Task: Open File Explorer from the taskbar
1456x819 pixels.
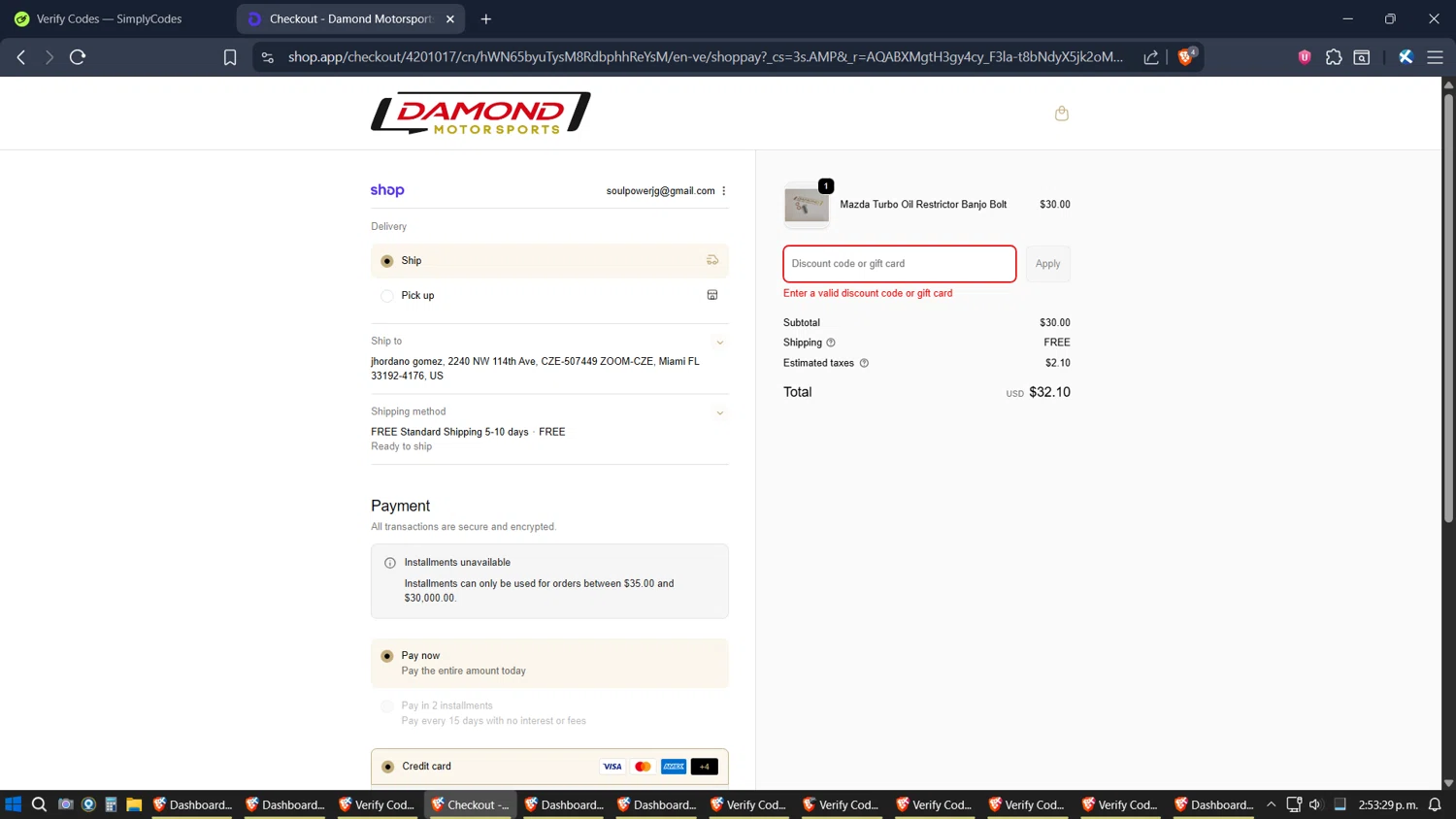Action: coord(134,804)
